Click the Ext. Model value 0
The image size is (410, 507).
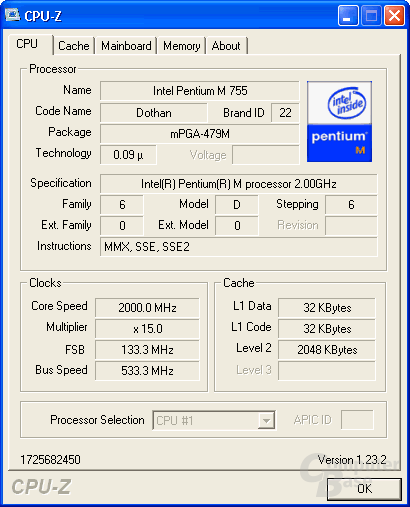(237, 226)
